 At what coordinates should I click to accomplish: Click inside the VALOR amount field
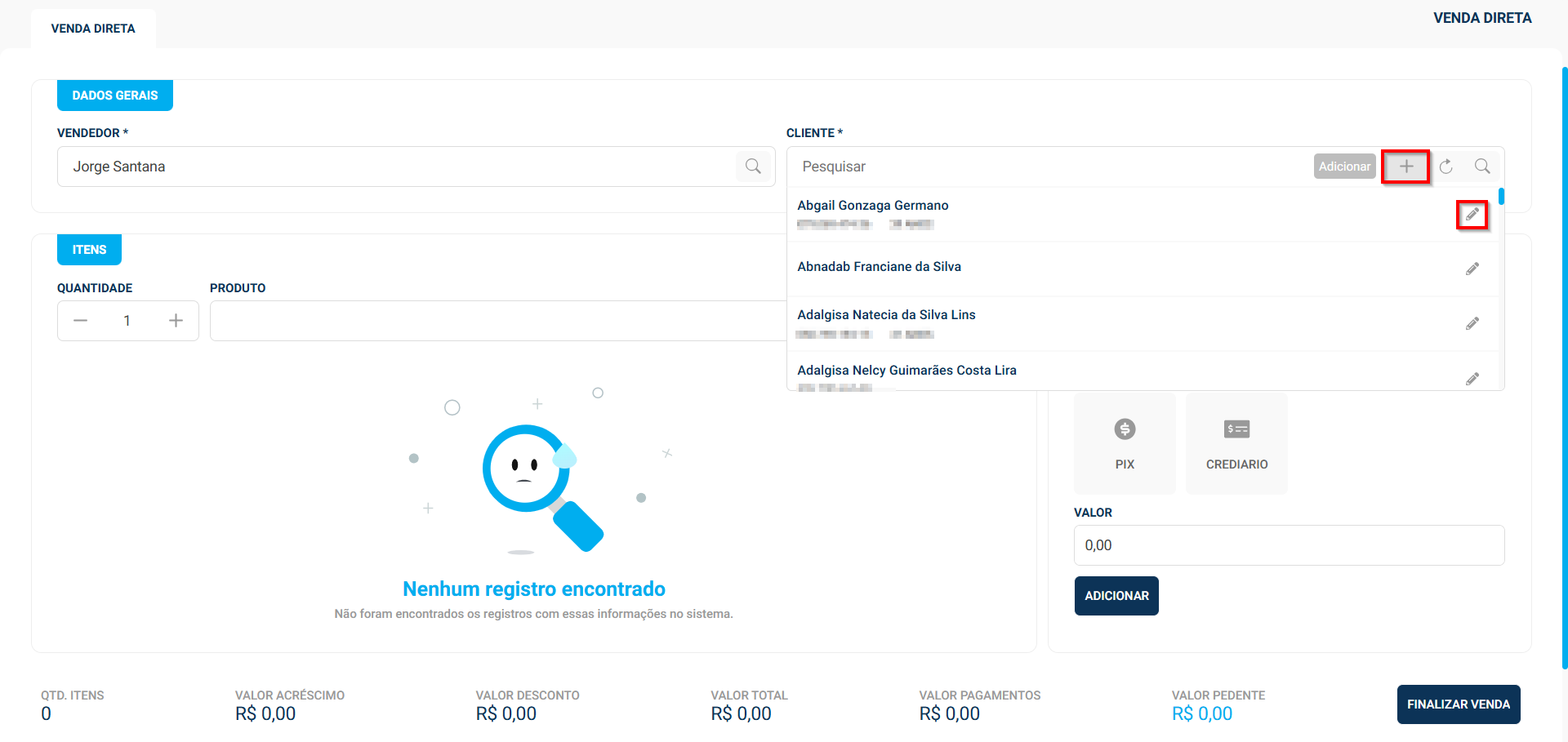(1289, 544)
